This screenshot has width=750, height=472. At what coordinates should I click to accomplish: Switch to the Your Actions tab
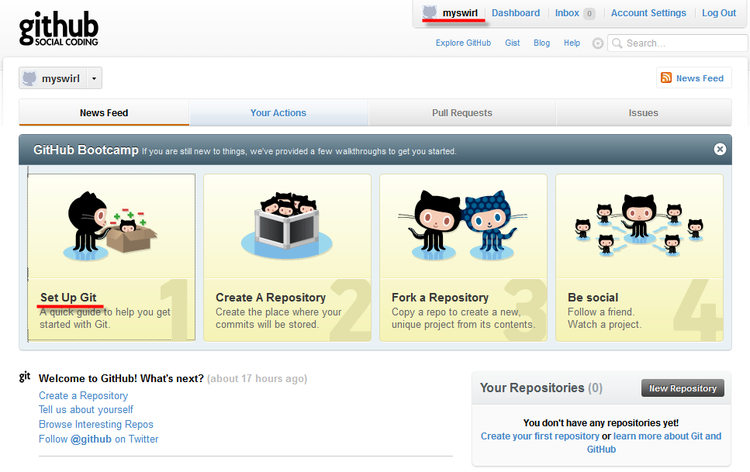(278, 113)
